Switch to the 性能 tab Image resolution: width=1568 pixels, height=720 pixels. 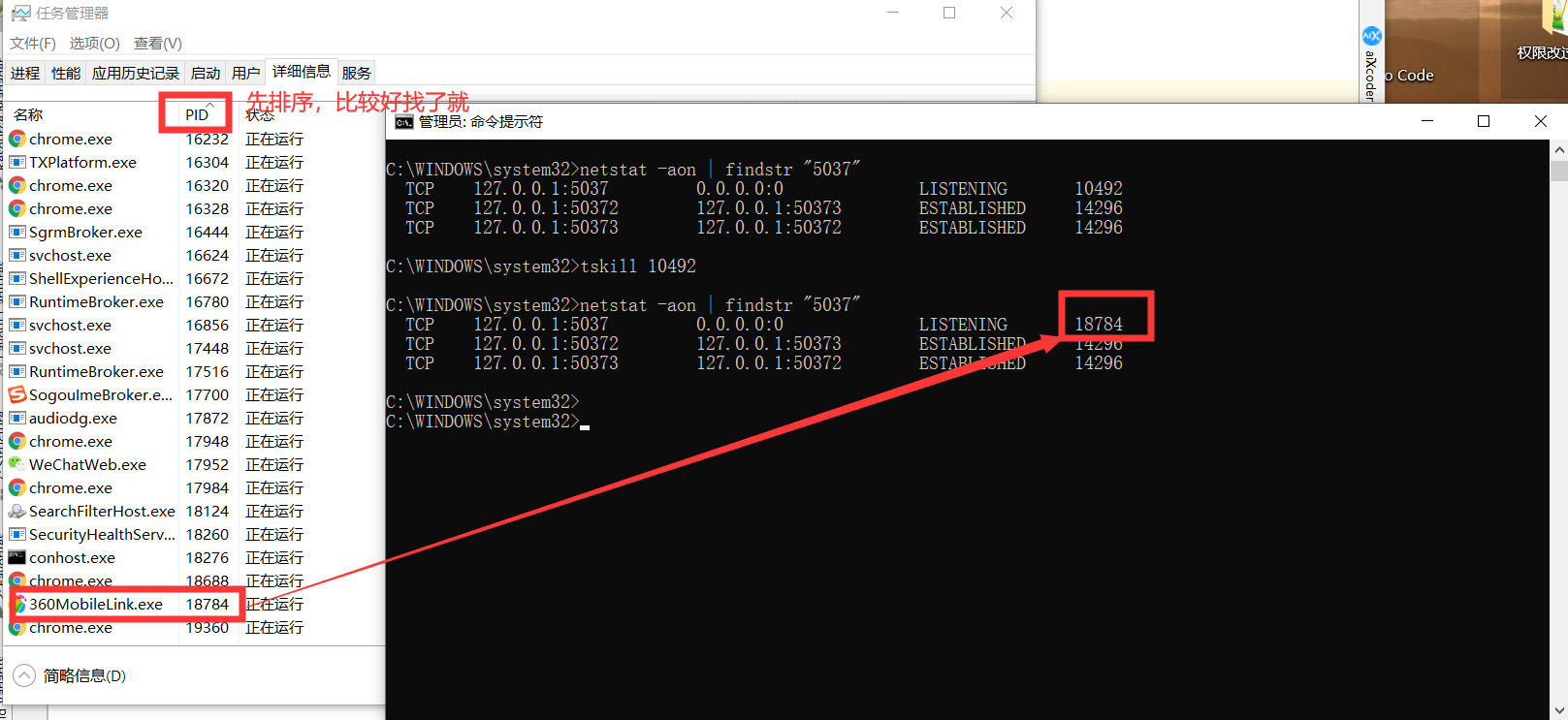66,73
